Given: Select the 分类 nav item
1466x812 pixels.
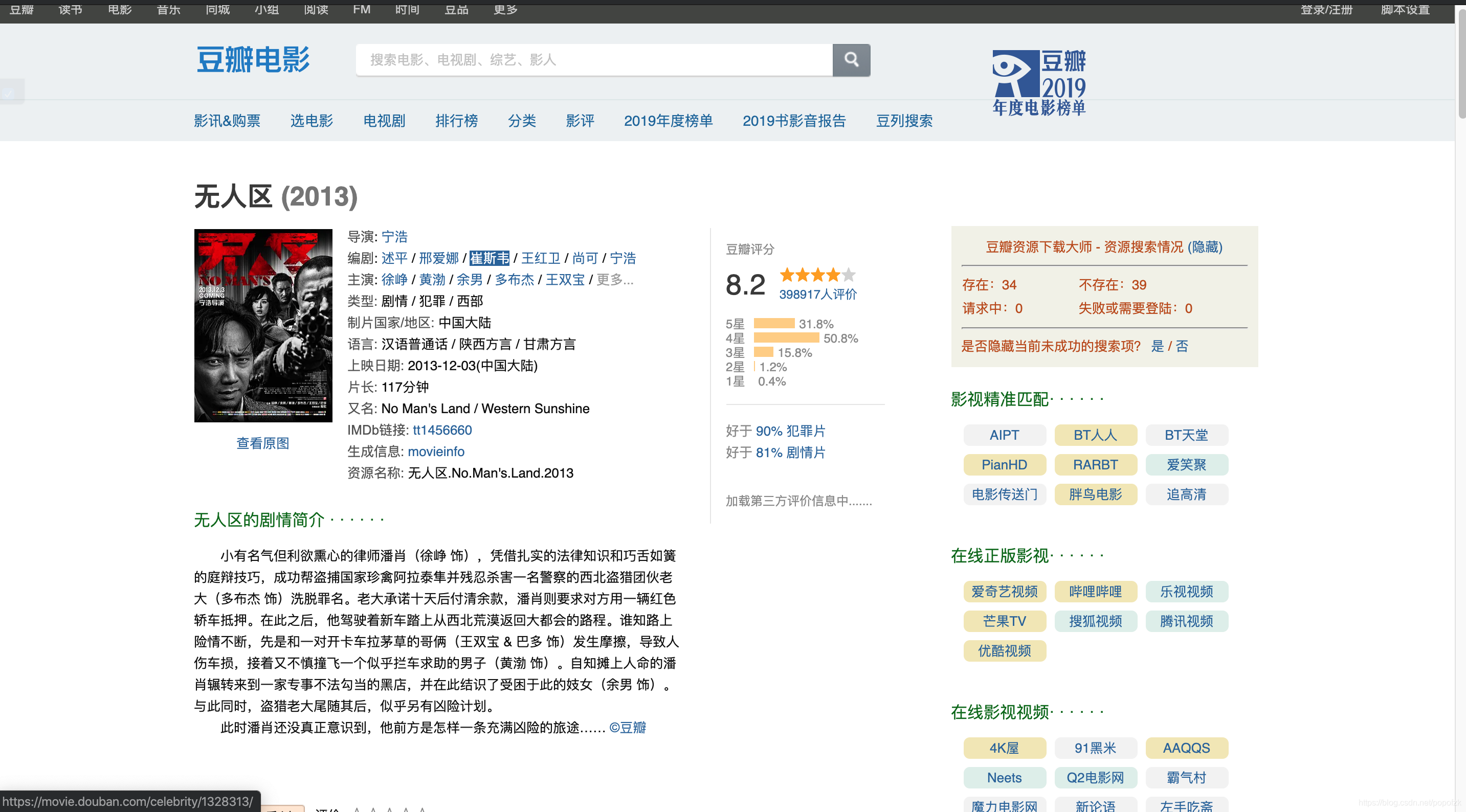Looking at the screenshot, I should [x=522, y=121].
